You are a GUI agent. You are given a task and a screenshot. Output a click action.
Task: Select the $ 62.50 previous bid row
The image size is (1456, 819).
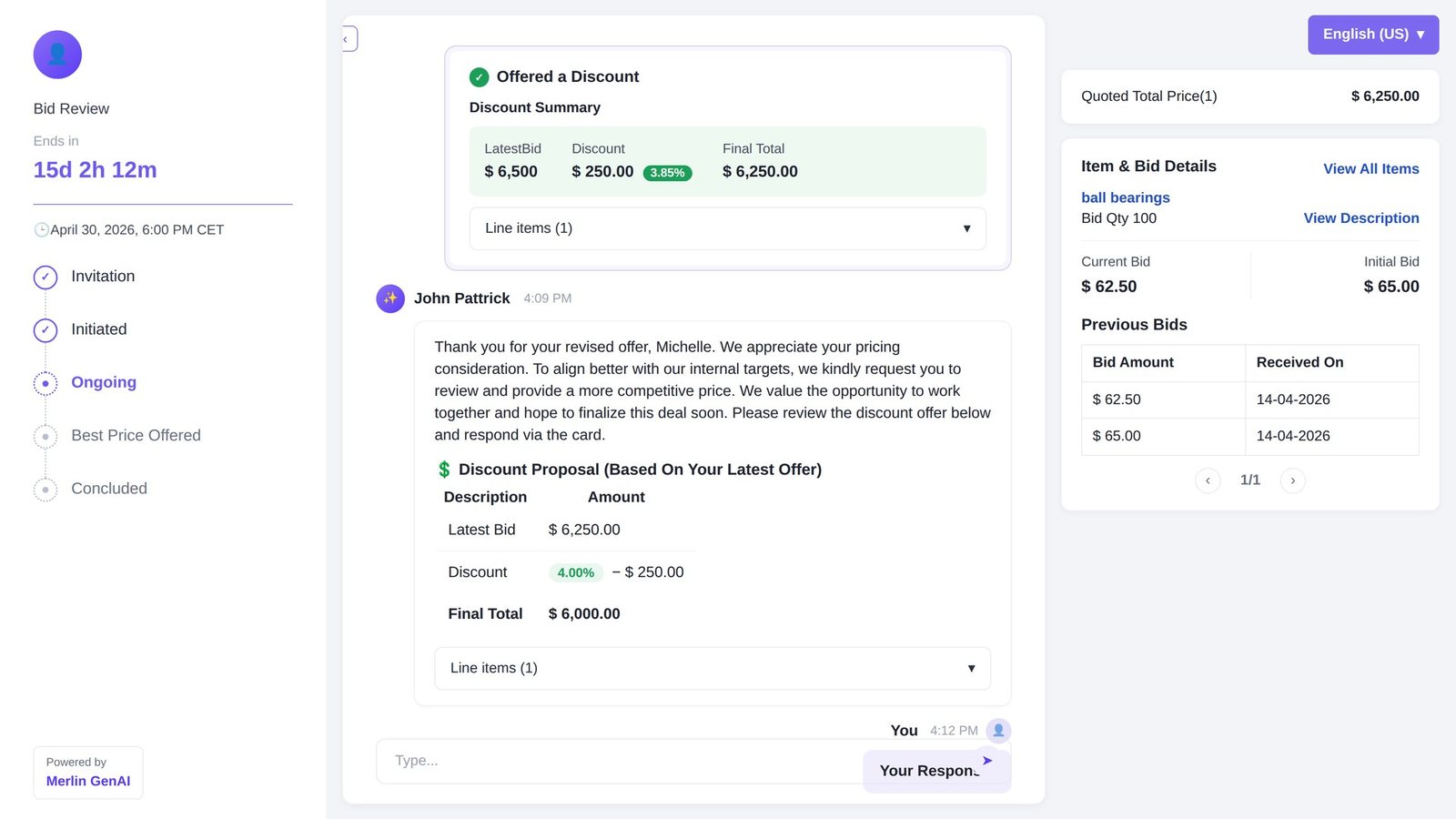tap(1249, 399)
